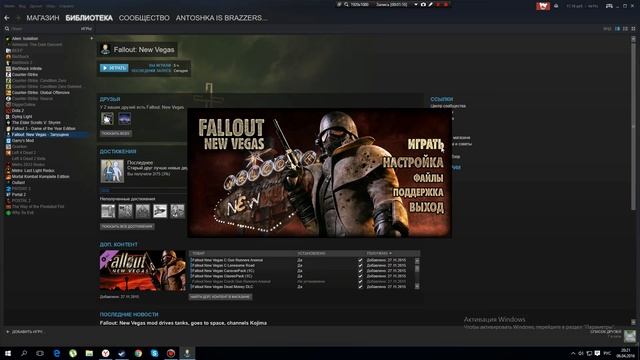Open the Steam Big Picture controller icon

pyautogui.click(x=609, y=6)
